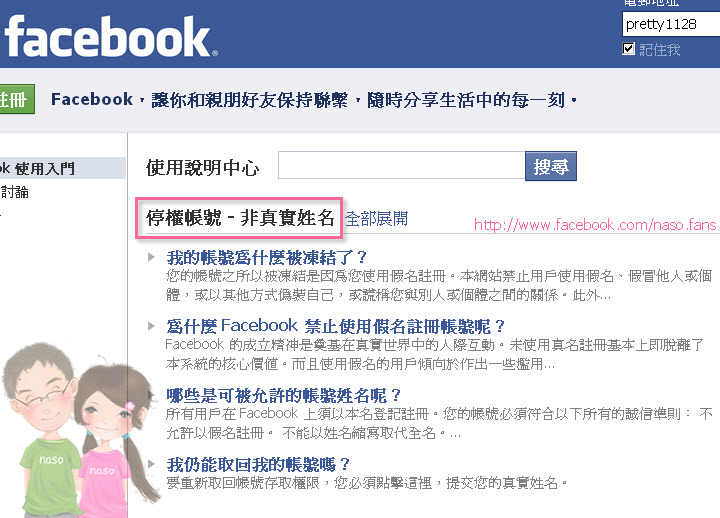Screen dimensions: 720x518
Task: Click the naso.fans watermark URL
Action: (595, 225)
